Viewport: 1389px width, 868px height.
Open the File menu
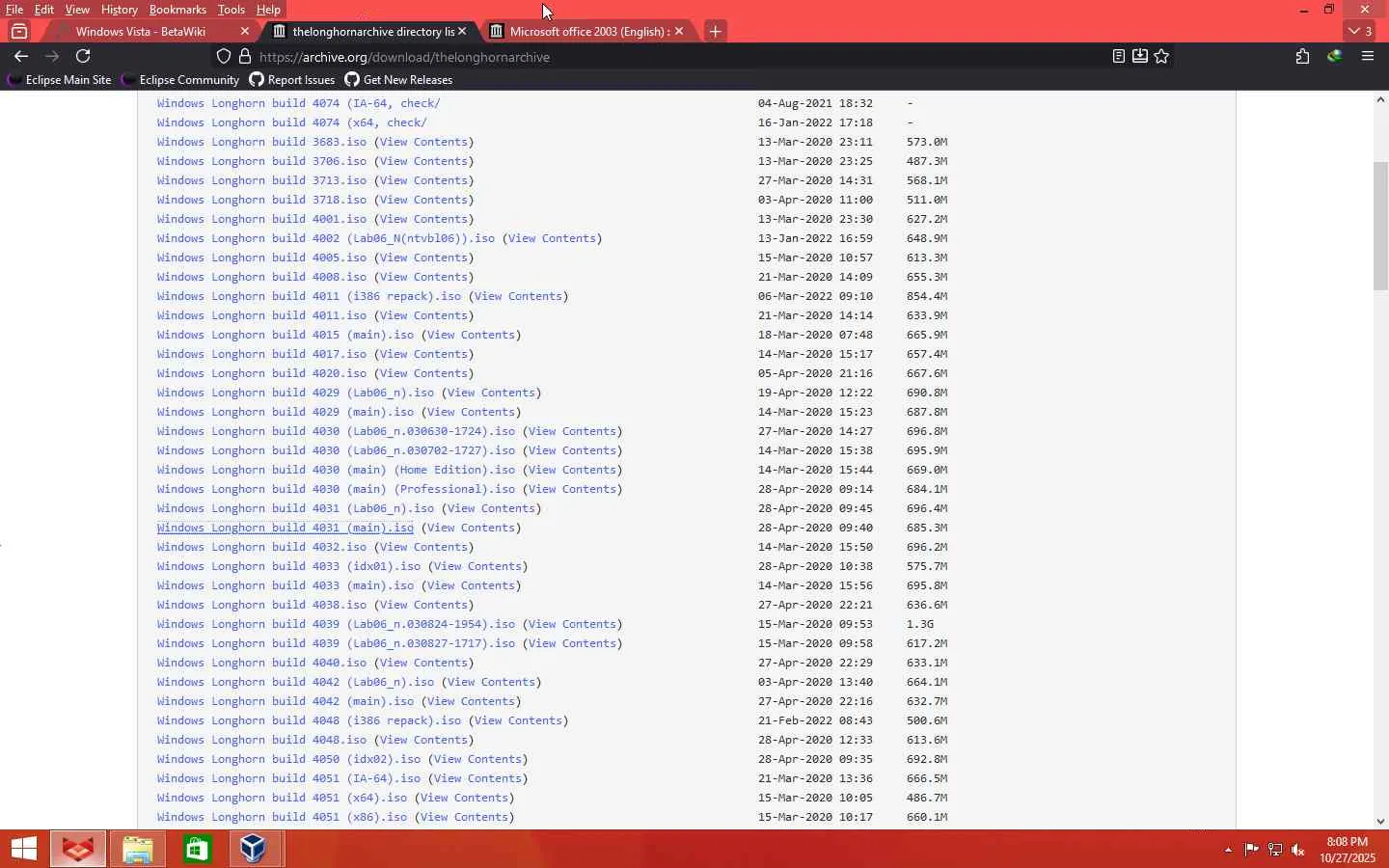point(14,10)
